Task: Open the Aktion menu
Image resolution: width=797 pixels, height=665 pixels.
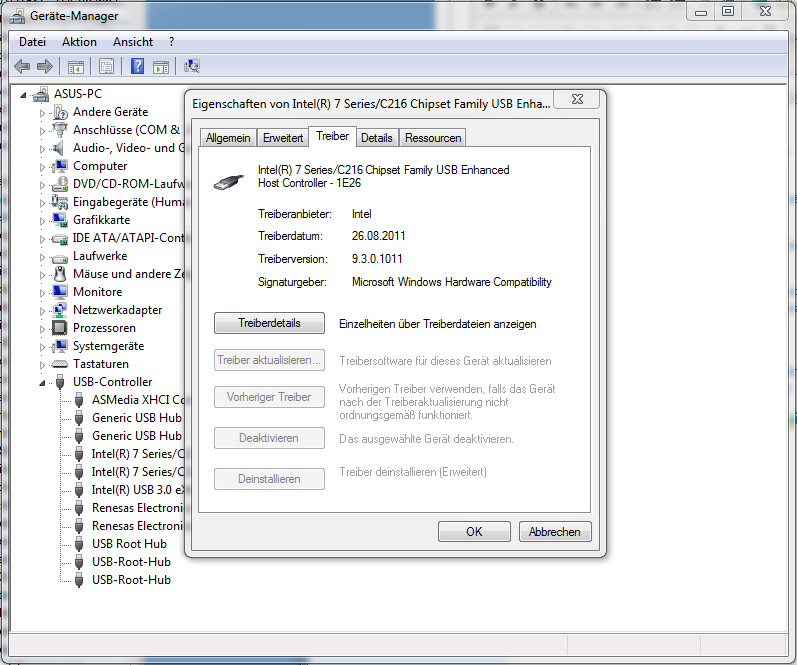Action: pos(79,42)
